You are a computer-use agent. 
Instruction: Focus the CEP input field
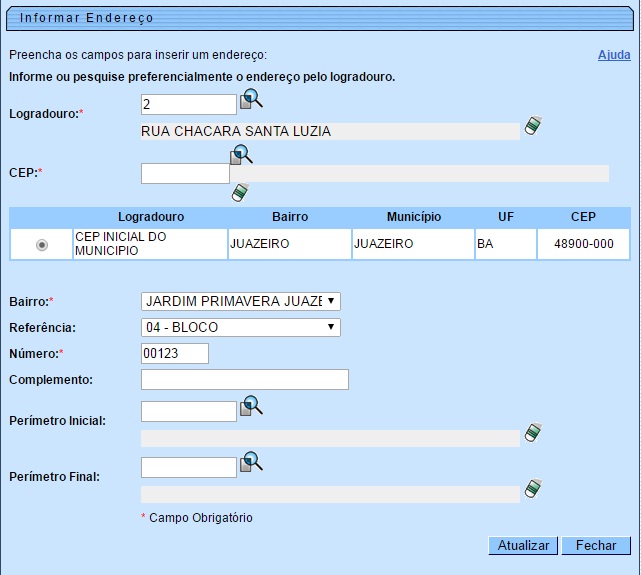click(x=185, y=174)
